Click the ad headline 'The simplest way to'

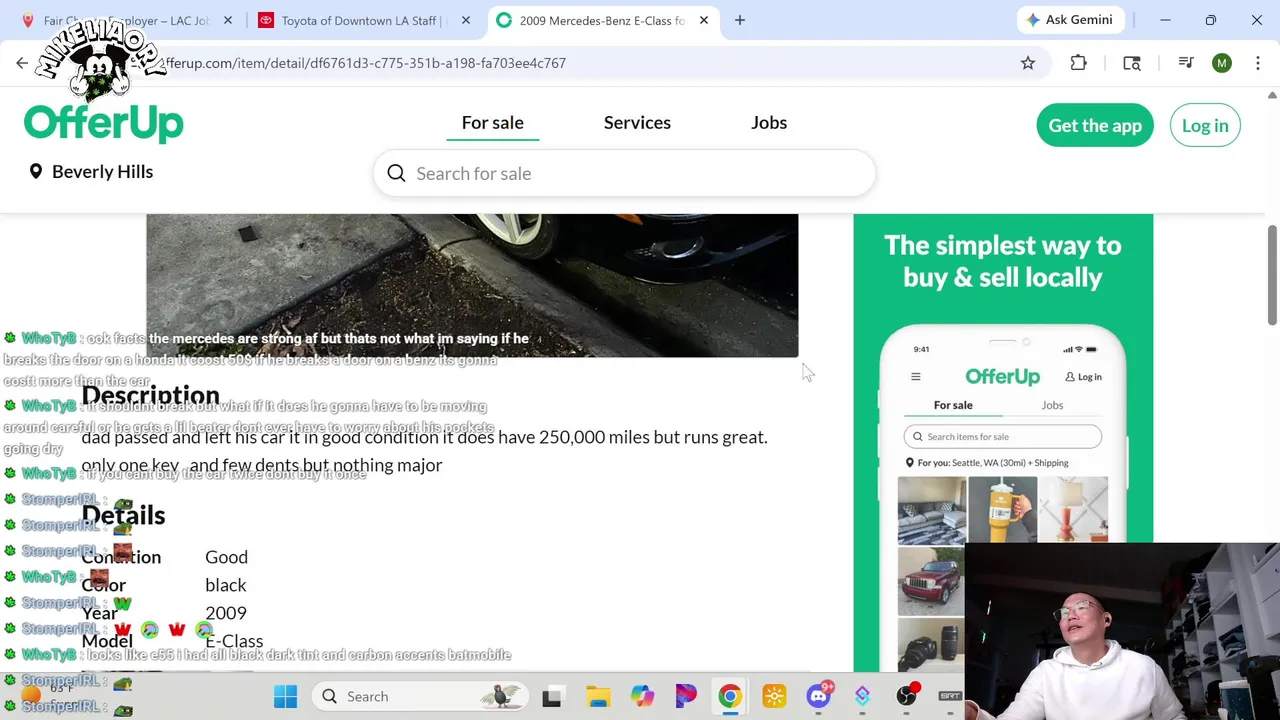click(1003, 245)
